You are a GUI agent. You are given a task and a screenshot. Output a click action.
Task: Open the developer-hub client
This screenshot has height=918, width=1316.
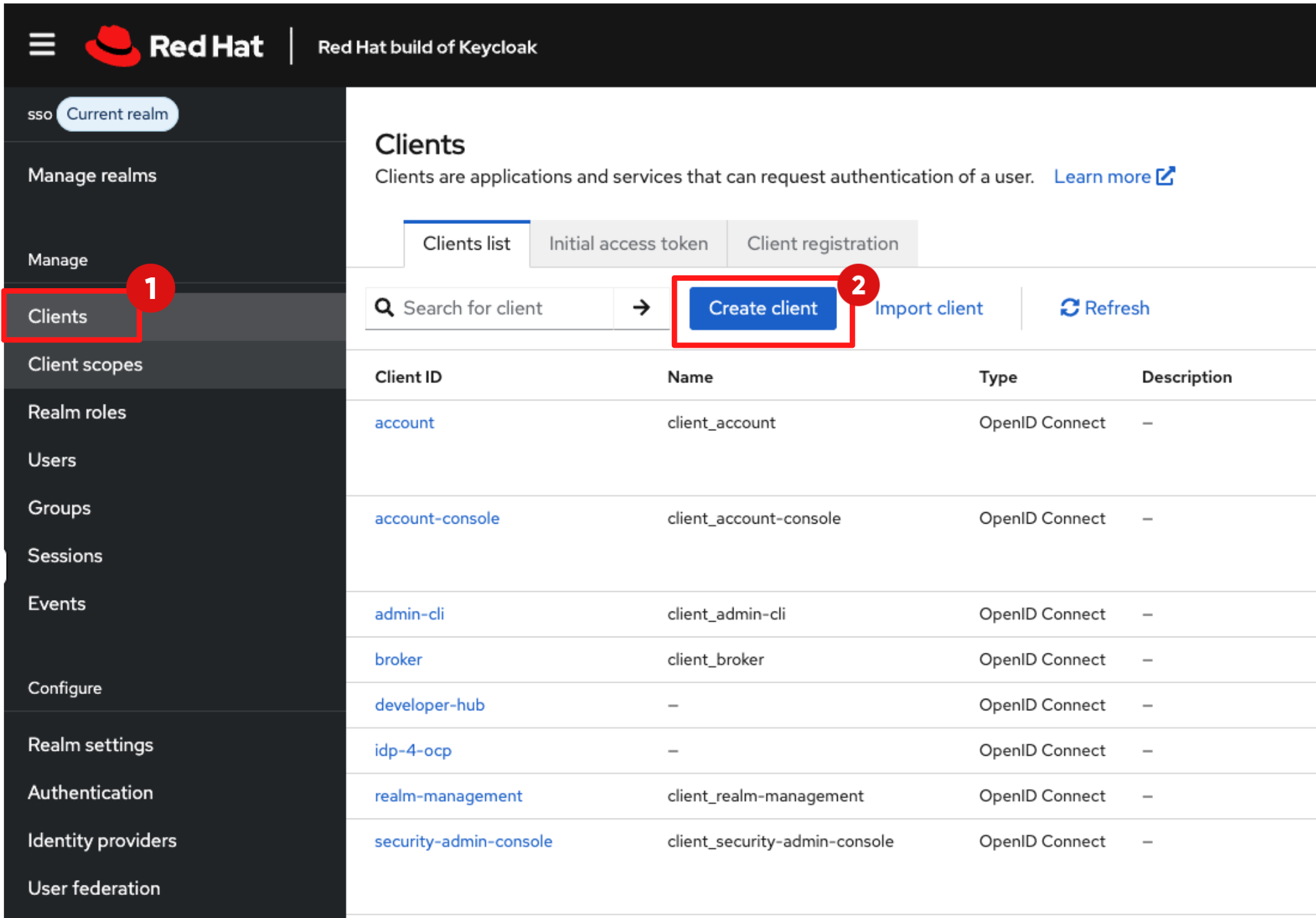[430, 705]
